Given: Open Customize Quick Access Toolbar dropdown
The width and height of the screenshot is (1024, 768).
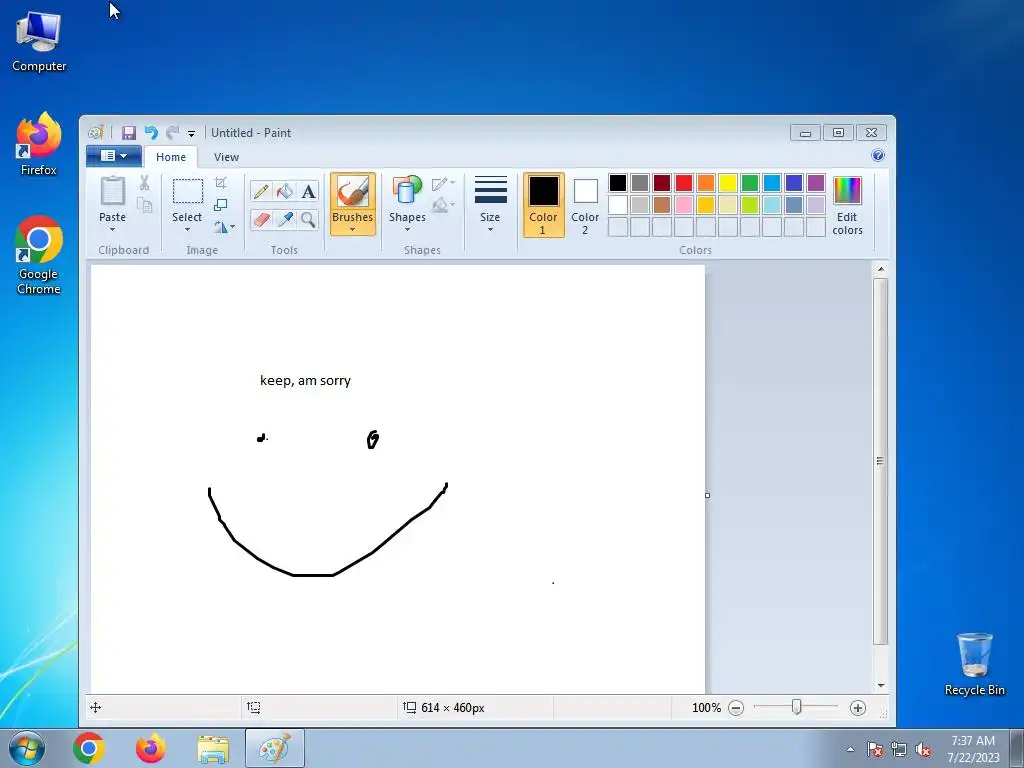Looking at the screenshot, I should 191,133.
